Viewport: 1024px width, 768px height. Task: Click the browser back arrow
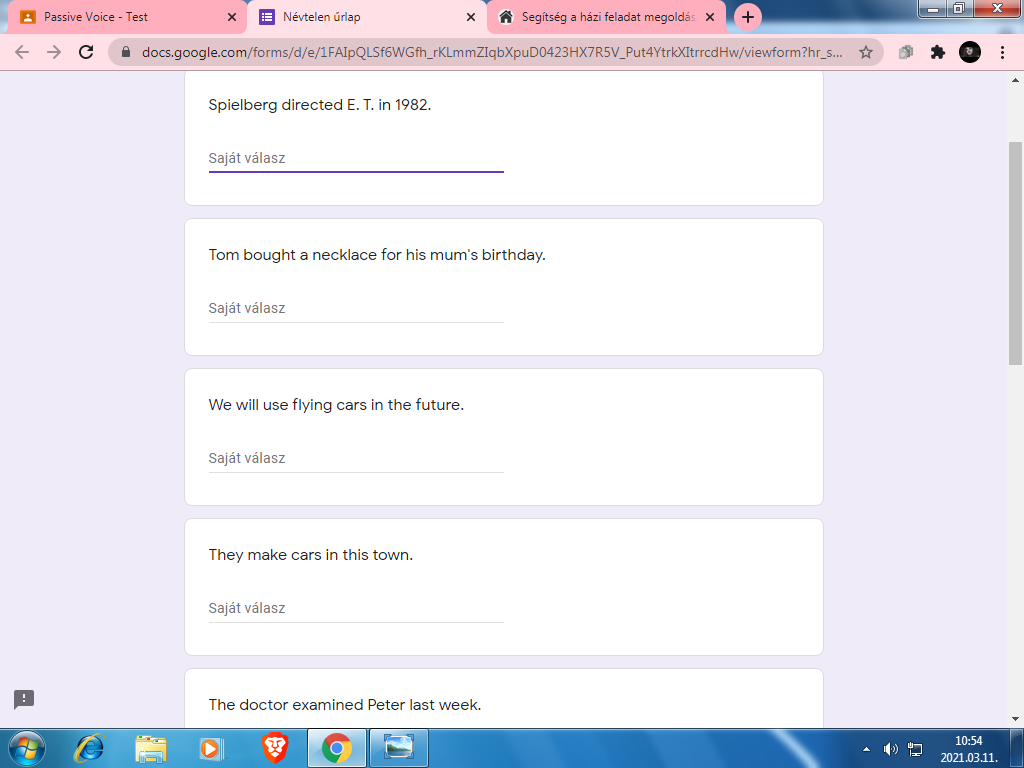point(22,52)
